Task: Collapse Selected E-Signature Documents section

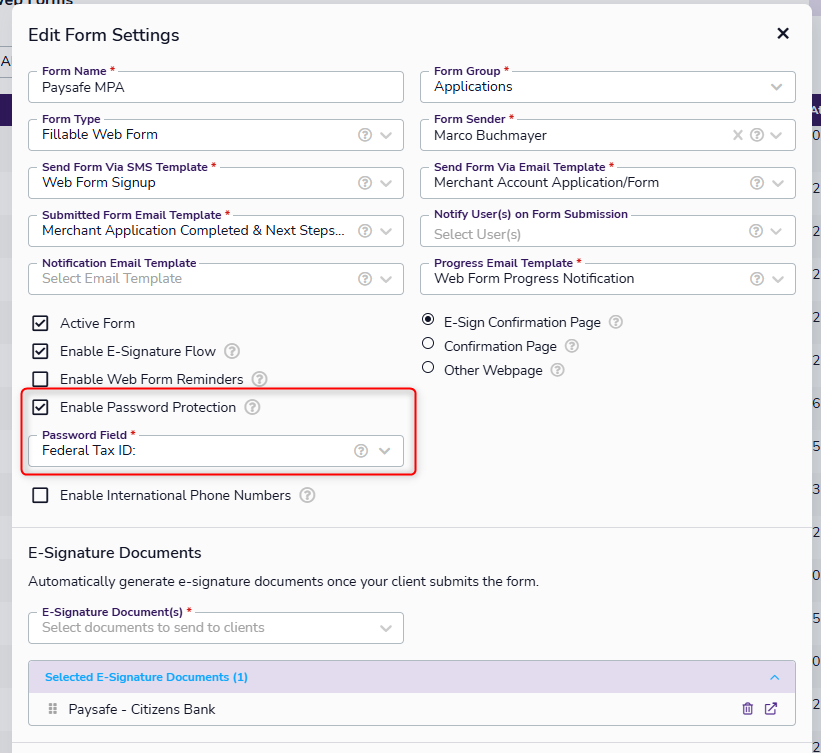Action: point(774,677)
